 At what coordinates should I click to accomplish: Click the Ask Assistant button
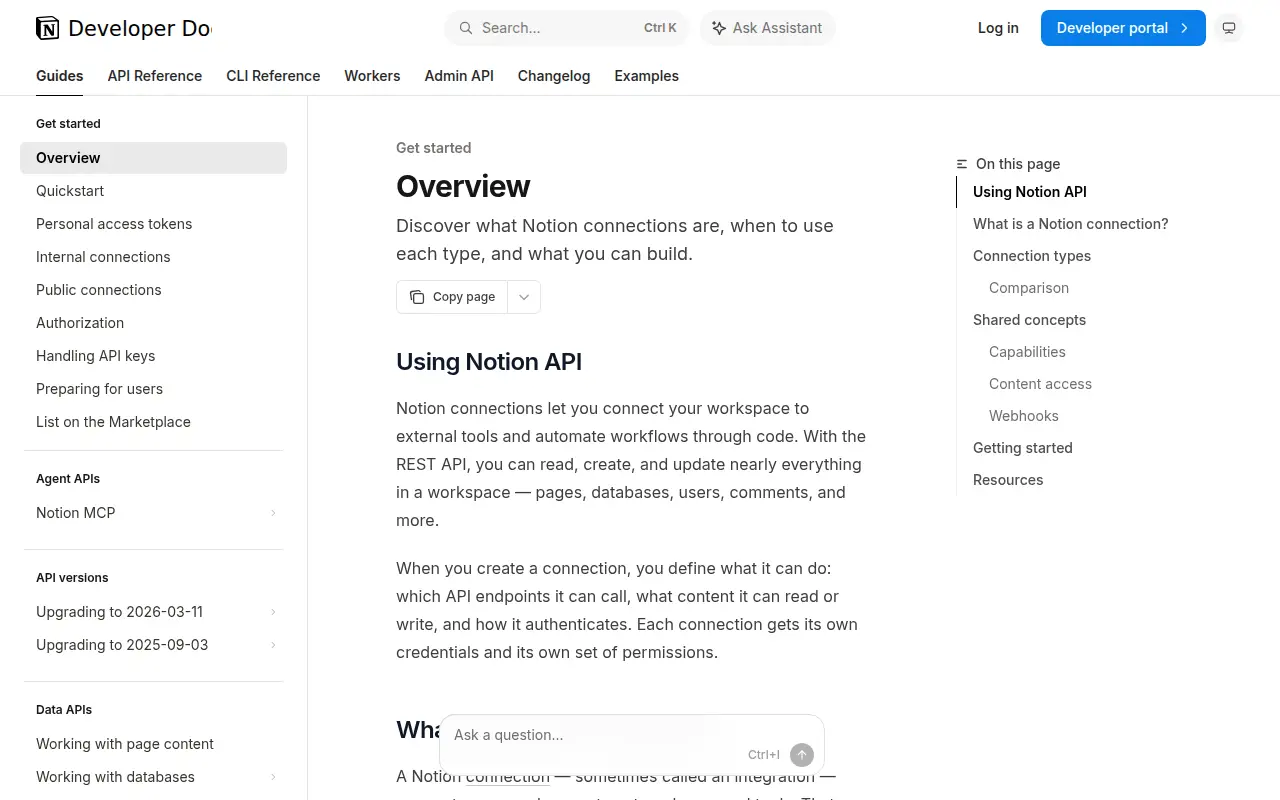tap(767, 28)
